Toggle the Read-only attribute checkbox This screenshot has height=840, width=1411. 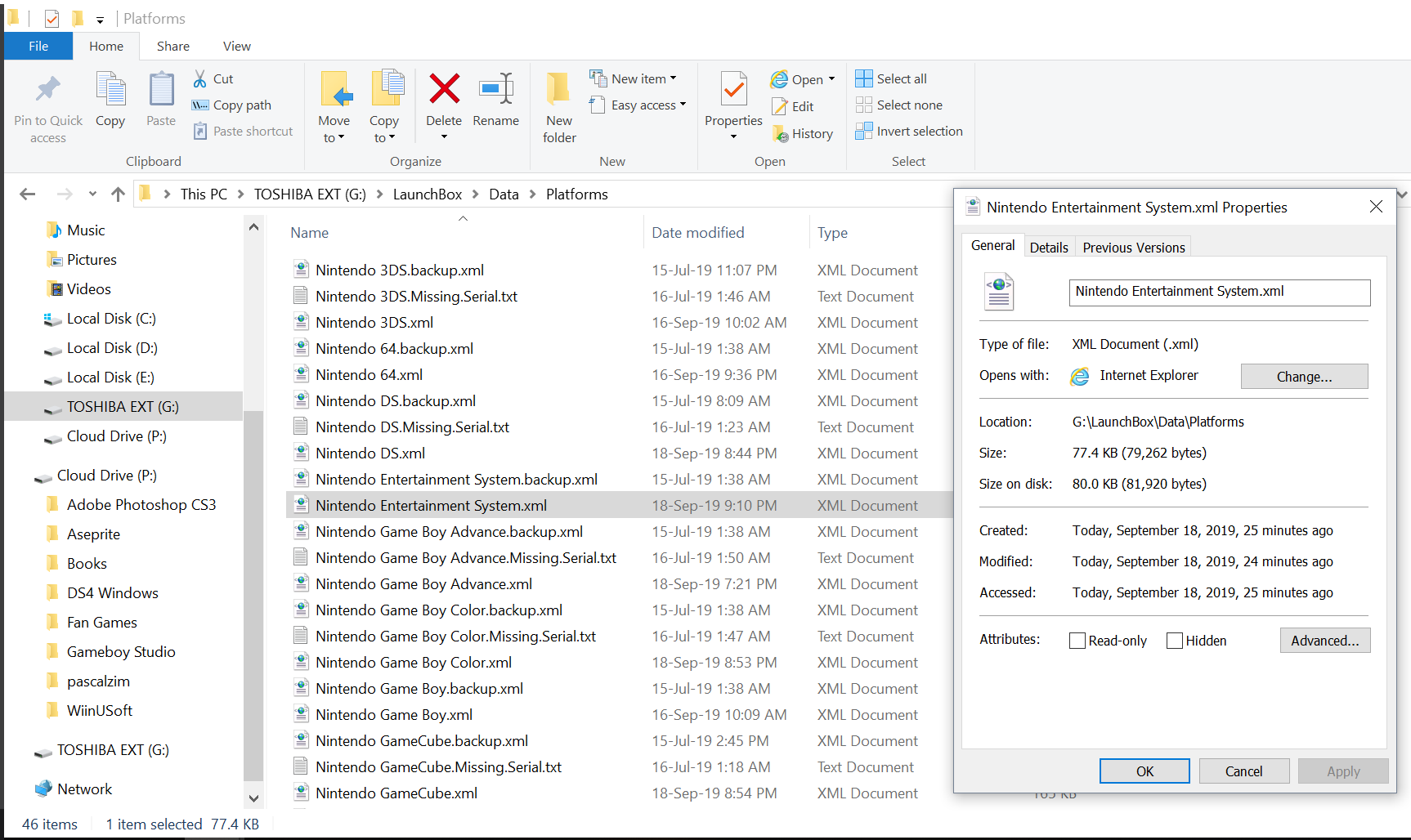pos(1077,641)
